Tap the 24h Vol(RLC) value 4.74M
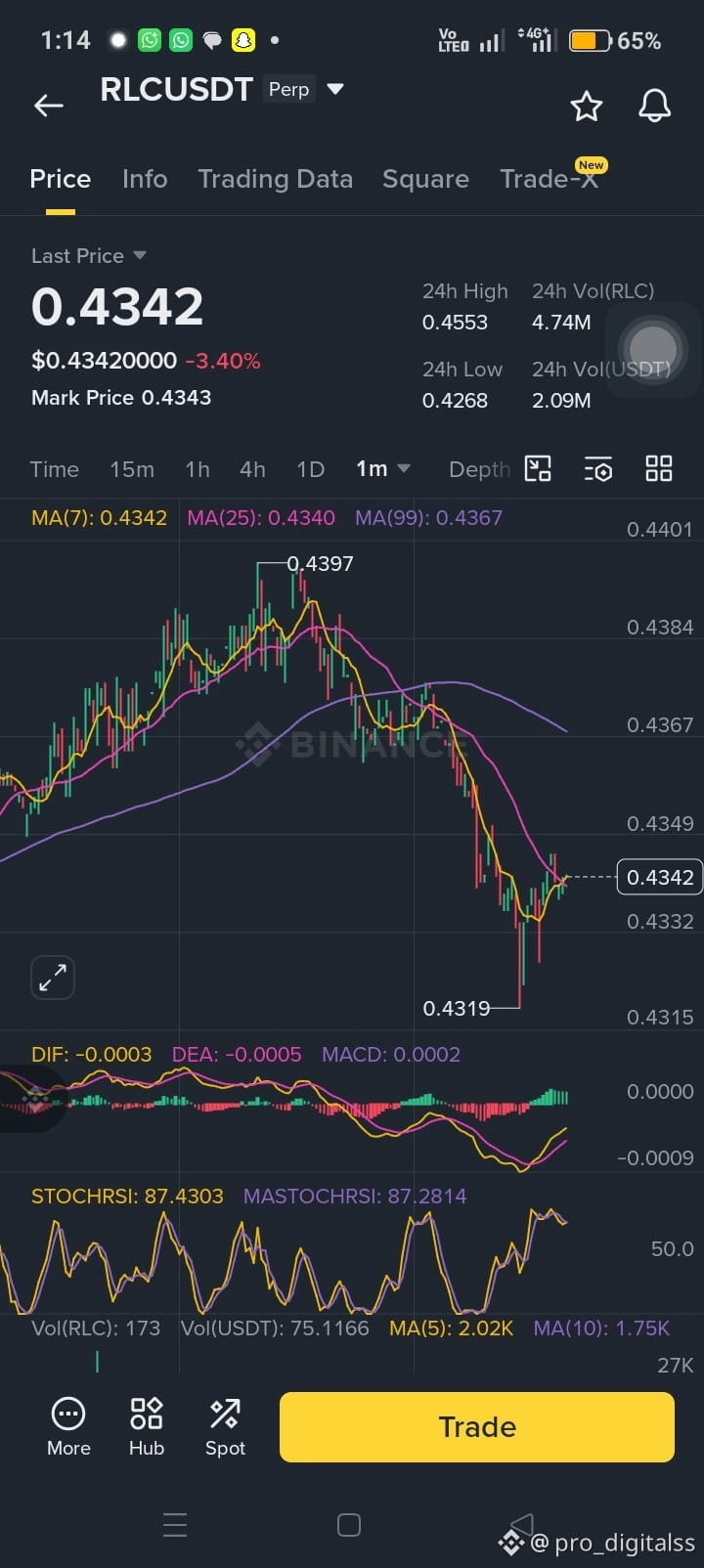The image size is (704, 1568). (561, 323)
